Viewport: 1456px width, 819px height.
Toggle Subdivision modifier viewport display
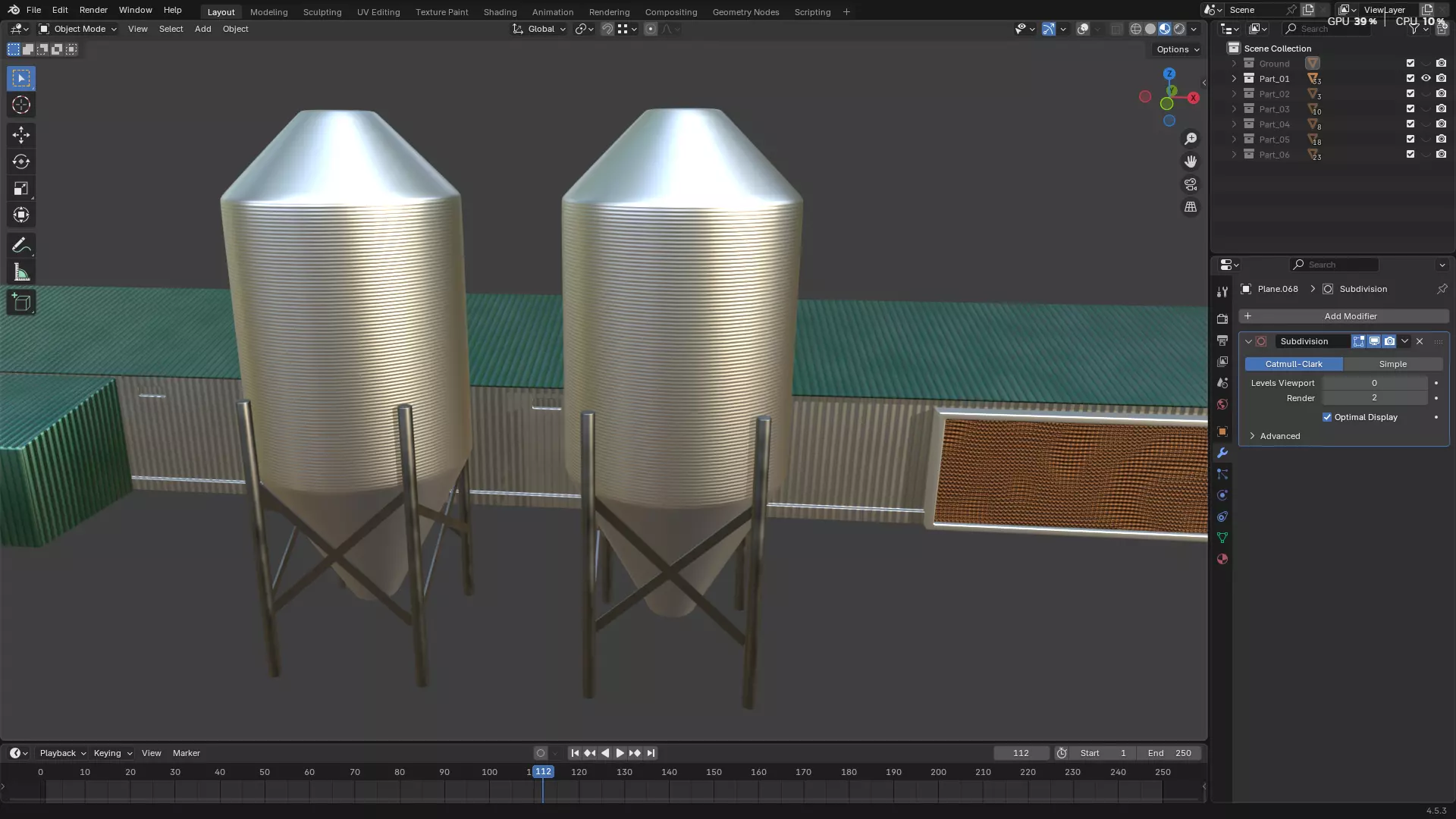tap(1374, 341)
